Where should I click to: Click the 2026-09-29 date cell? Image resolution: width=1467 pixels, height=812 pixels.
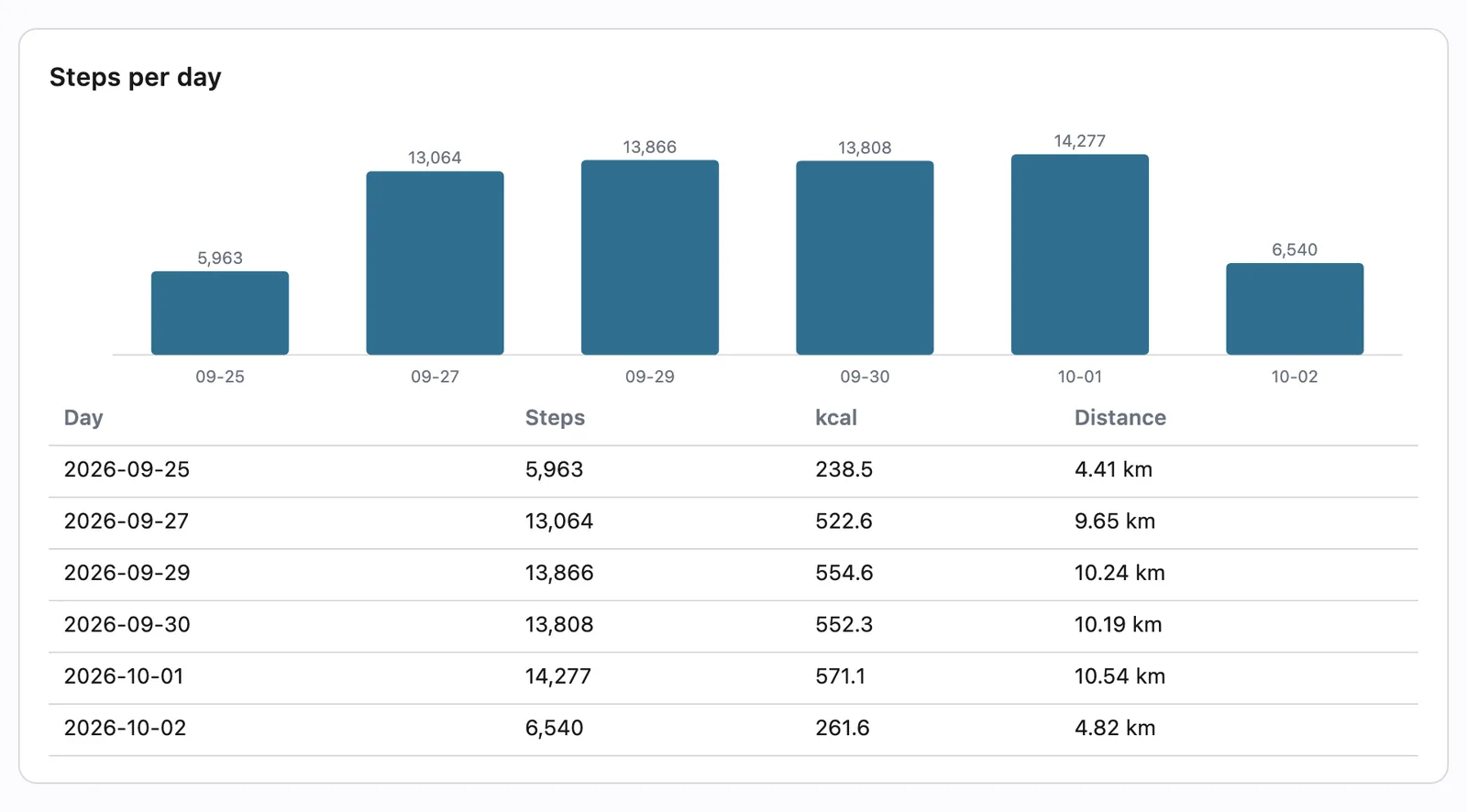pos(127,573)
